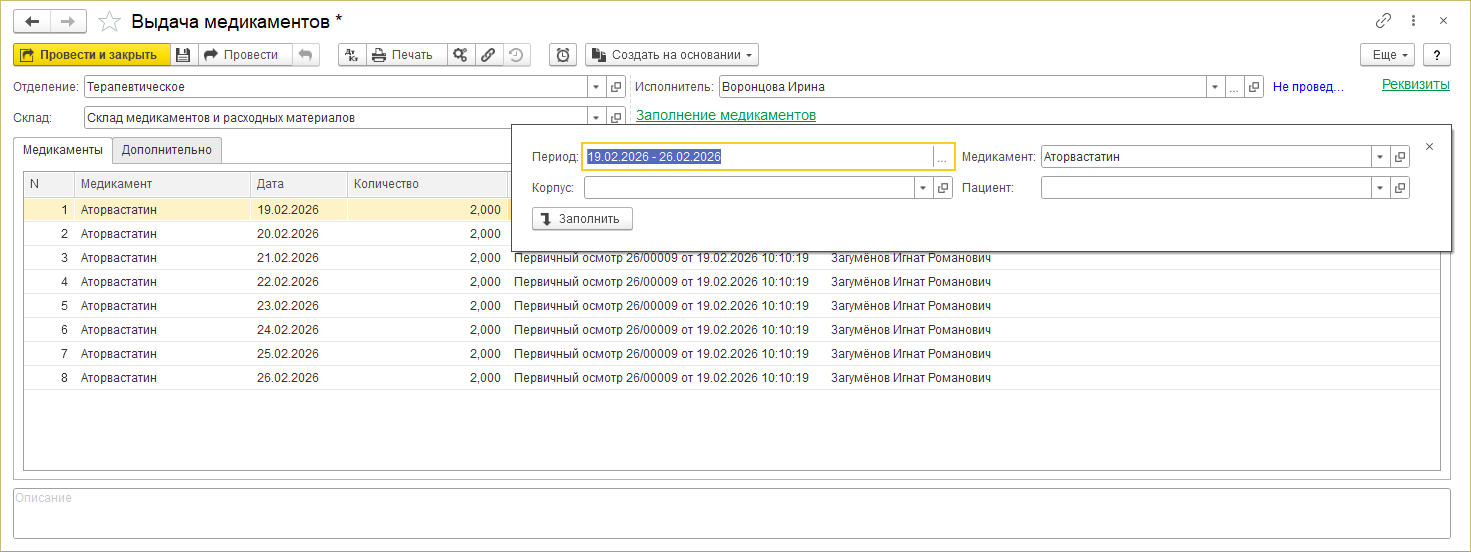Click the Провести и закрыть button
This screenshot has height=552, width=1471.
pyautogui.click(x=90, y=55)
